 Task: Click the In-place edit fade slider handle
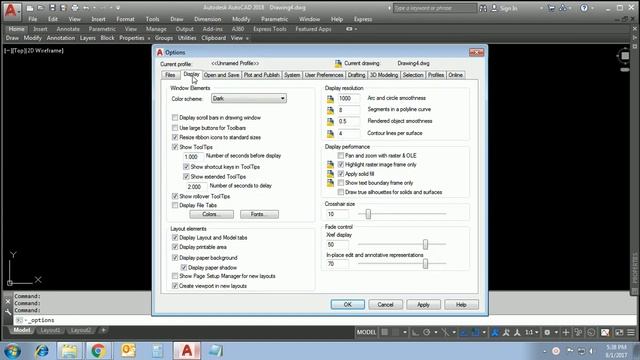point(425,264)
